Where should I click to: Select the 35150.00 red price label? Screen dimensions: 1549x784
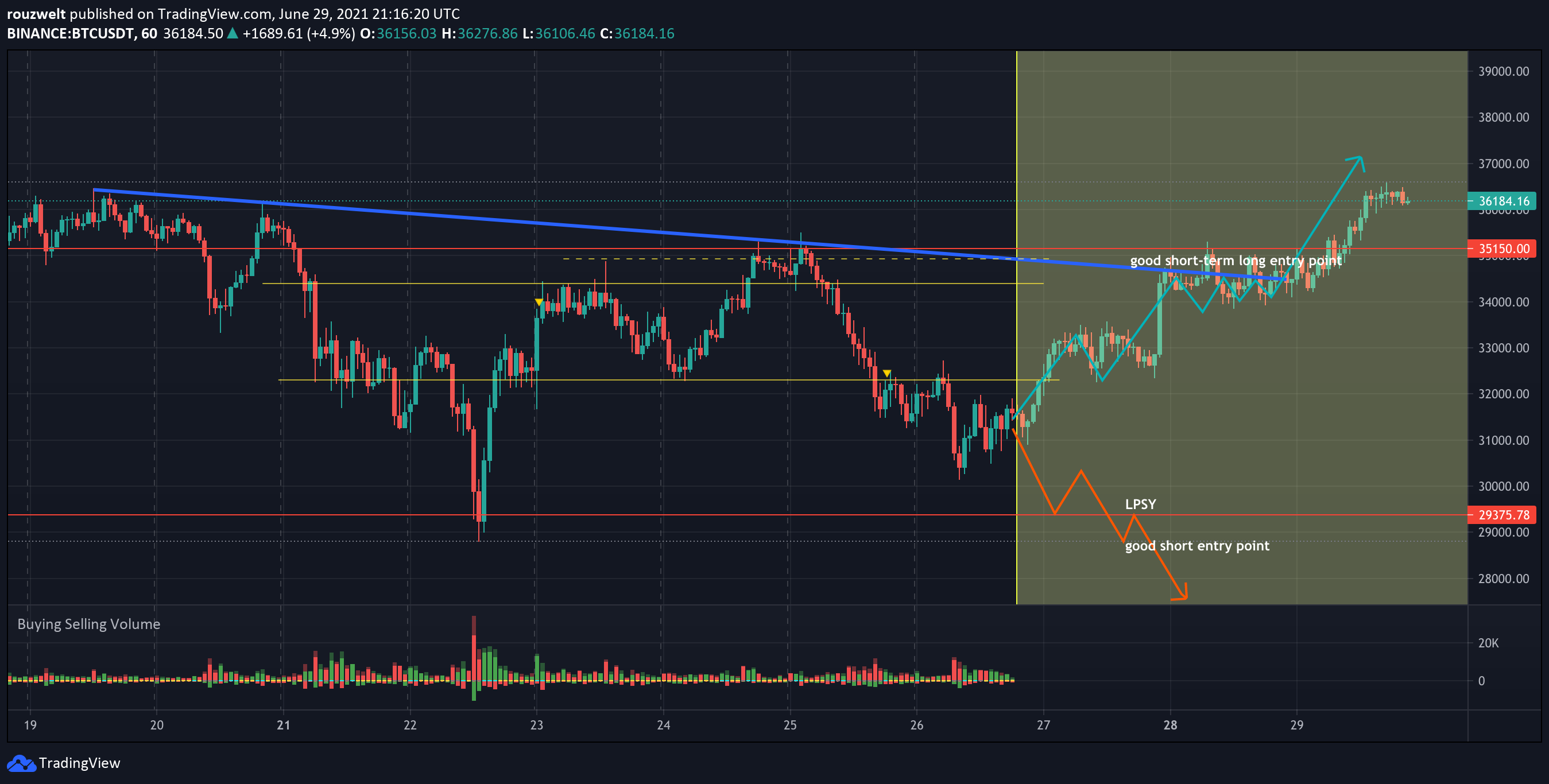coord(1502,249)
